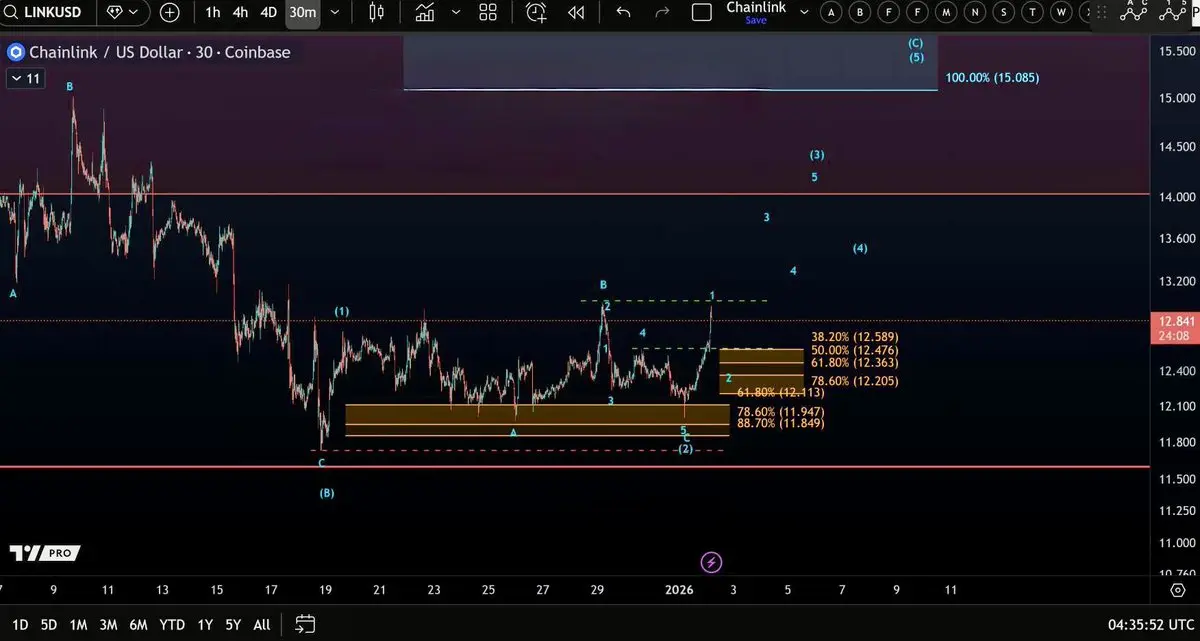Start bar replay with the rewind icon
The height and width of the screenshot is (641, 1200).
(576, 13)
